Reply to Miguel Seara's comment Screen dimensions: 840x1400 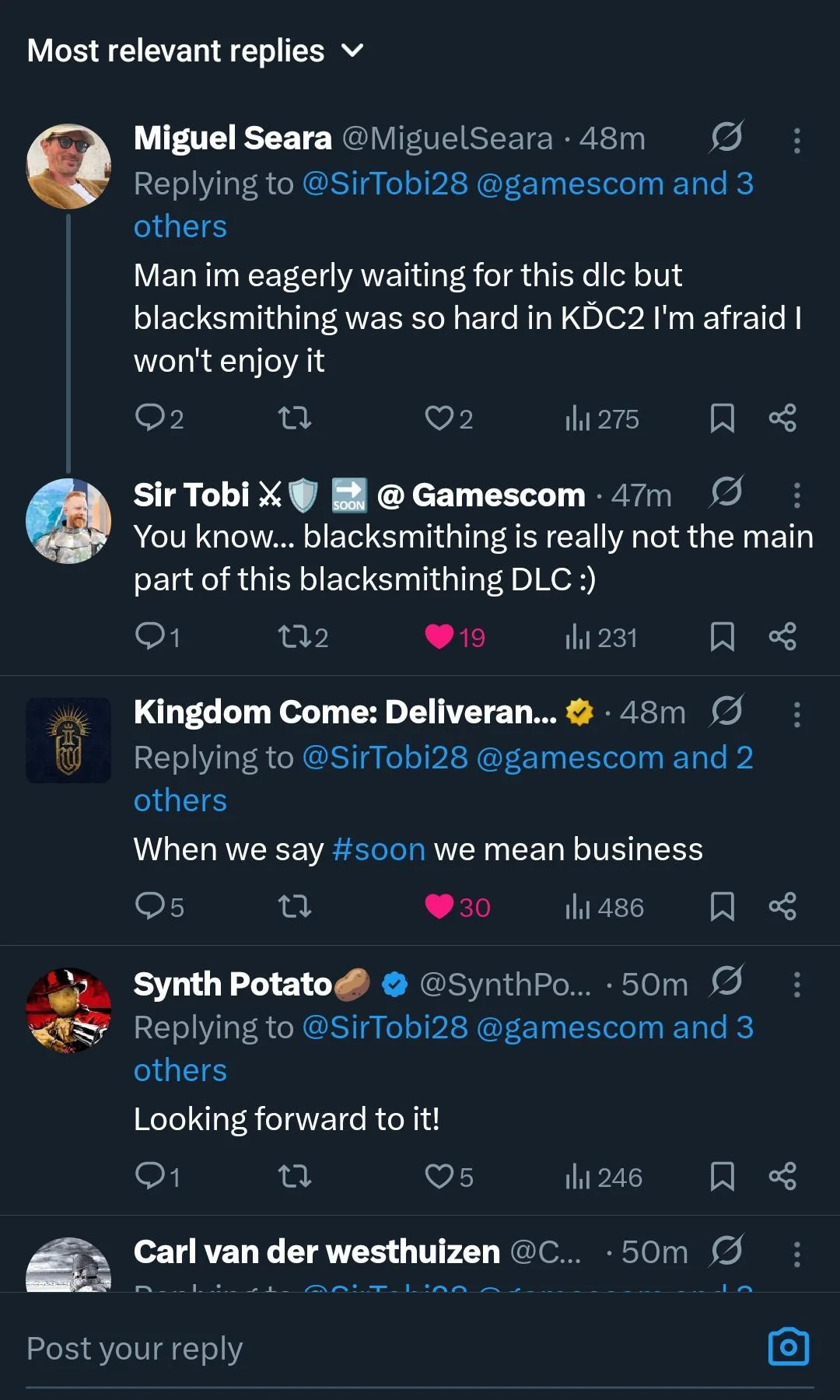[x=159, y=418]
